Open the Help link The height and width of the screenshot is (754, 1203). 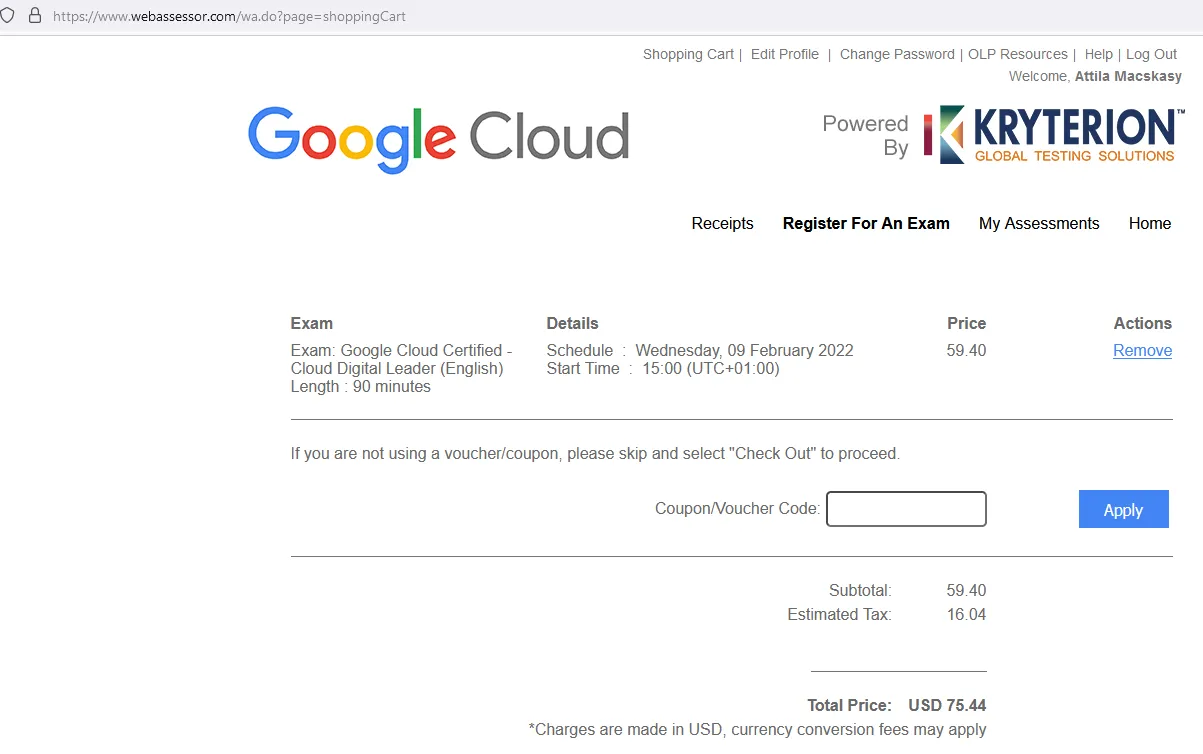tap(1098, 54)
